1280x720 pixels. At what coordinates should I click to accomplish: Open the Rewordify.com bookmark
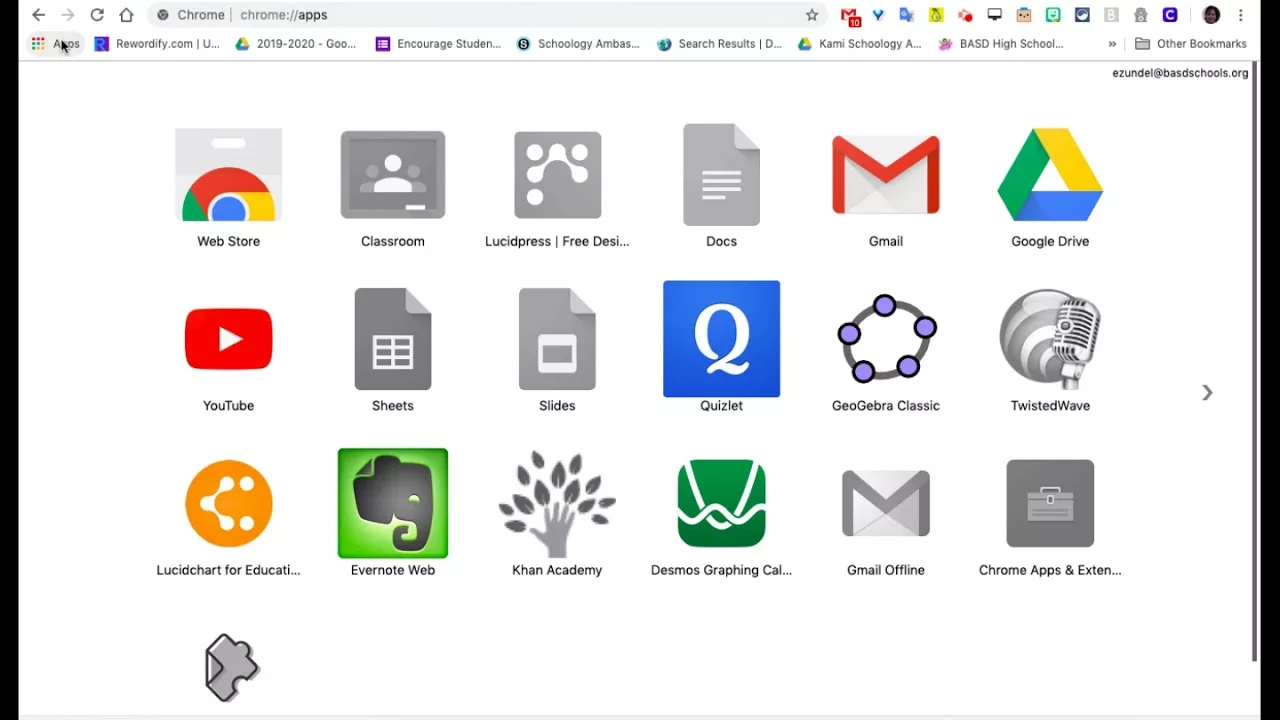(x=157, y=43)
